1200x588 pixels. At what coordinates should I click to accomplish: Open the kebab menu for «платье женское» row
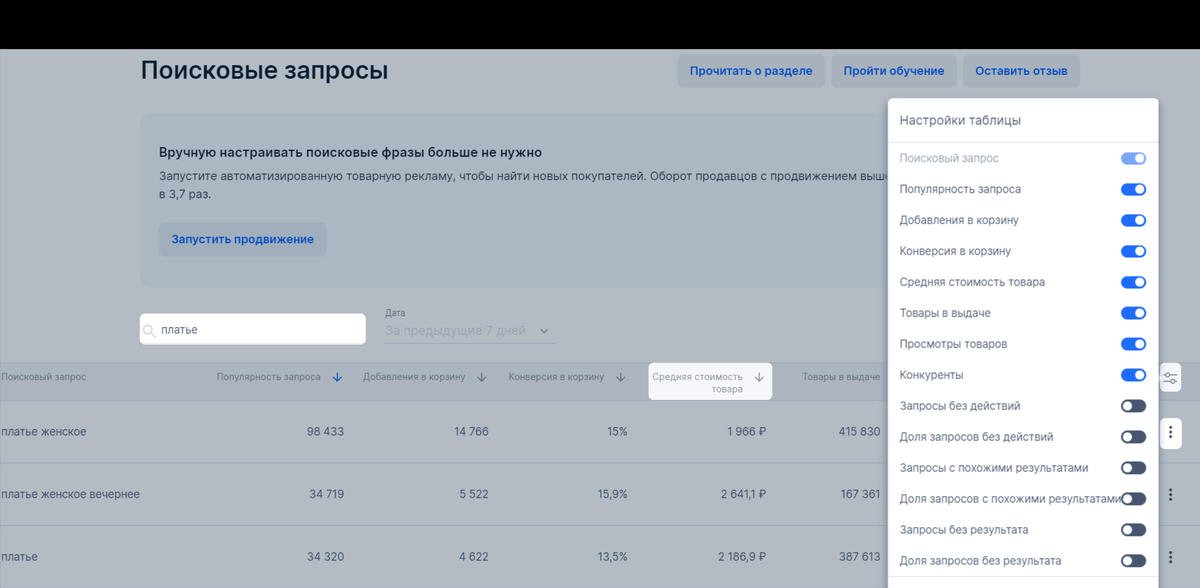1170,432
